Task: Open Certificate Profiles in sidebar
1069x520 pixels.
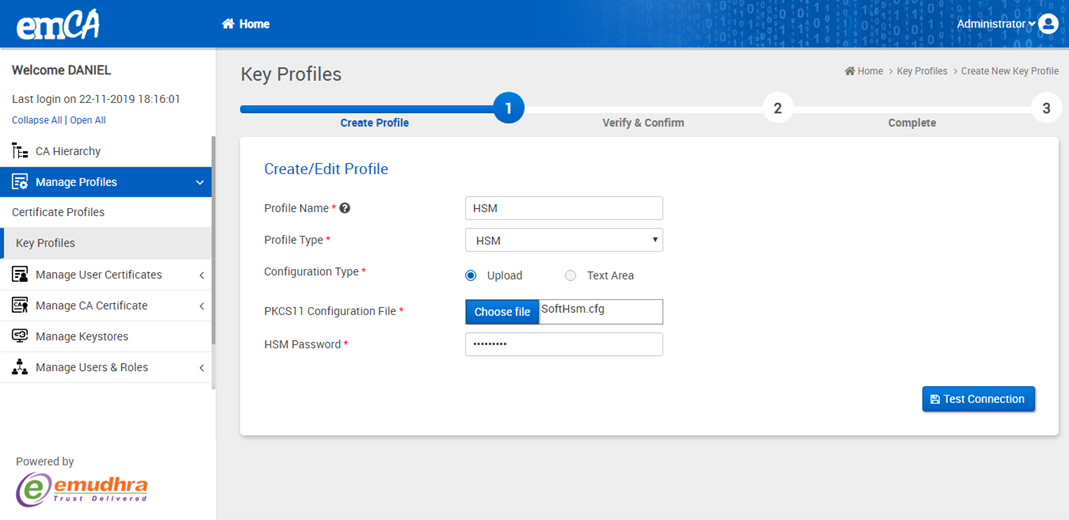Action: pyautogui.click(x=58, y=213)
